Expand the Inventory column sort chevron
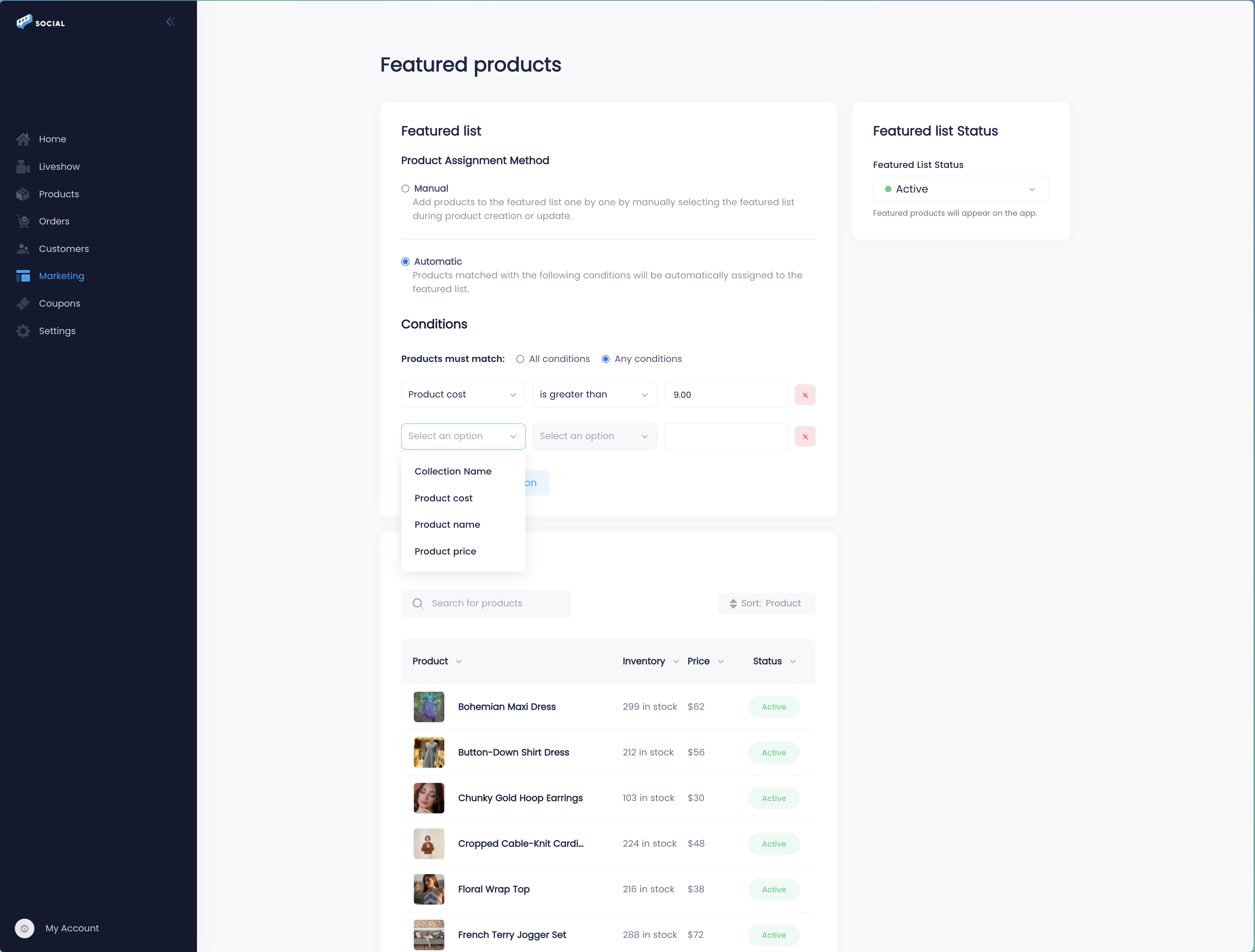The height and width of the screenshot is (952, 1255). coord(676,662)
